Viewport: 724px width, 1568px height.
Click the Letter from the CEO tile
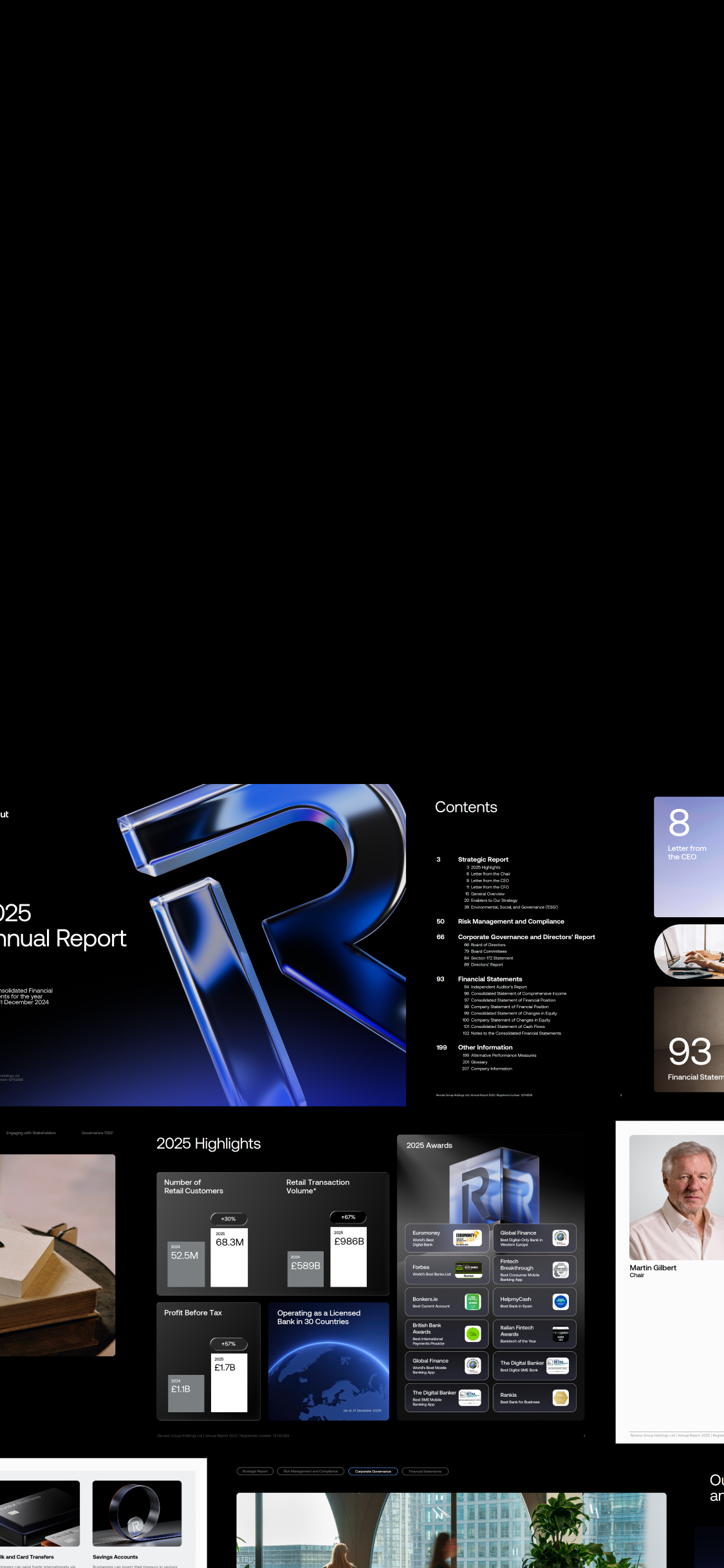[689, 856]
